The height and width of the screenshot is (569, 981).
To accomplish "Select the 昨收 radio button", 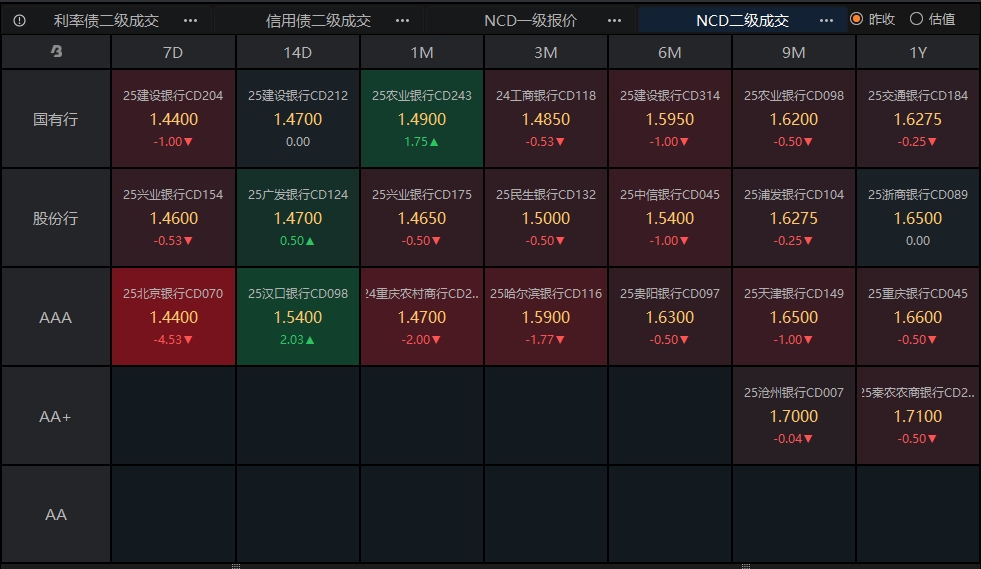I will [x=856, y=19].
